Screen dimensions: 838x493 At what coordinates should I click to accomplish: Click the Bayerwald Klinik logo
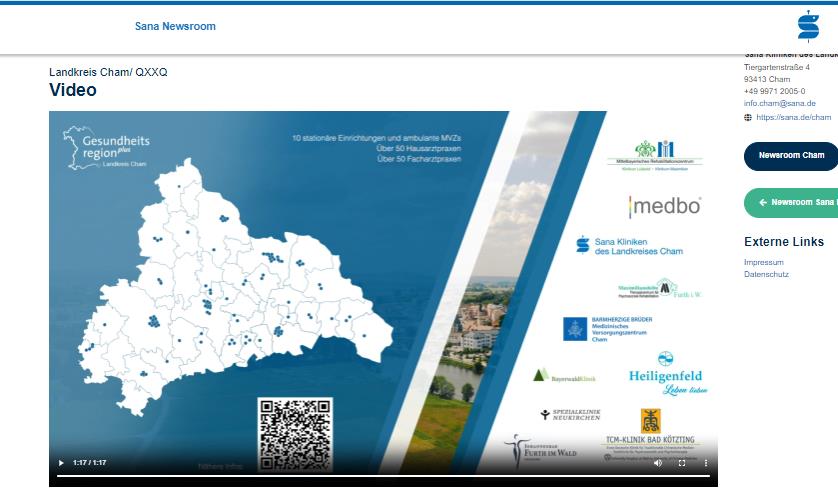(x=564, y=376)
